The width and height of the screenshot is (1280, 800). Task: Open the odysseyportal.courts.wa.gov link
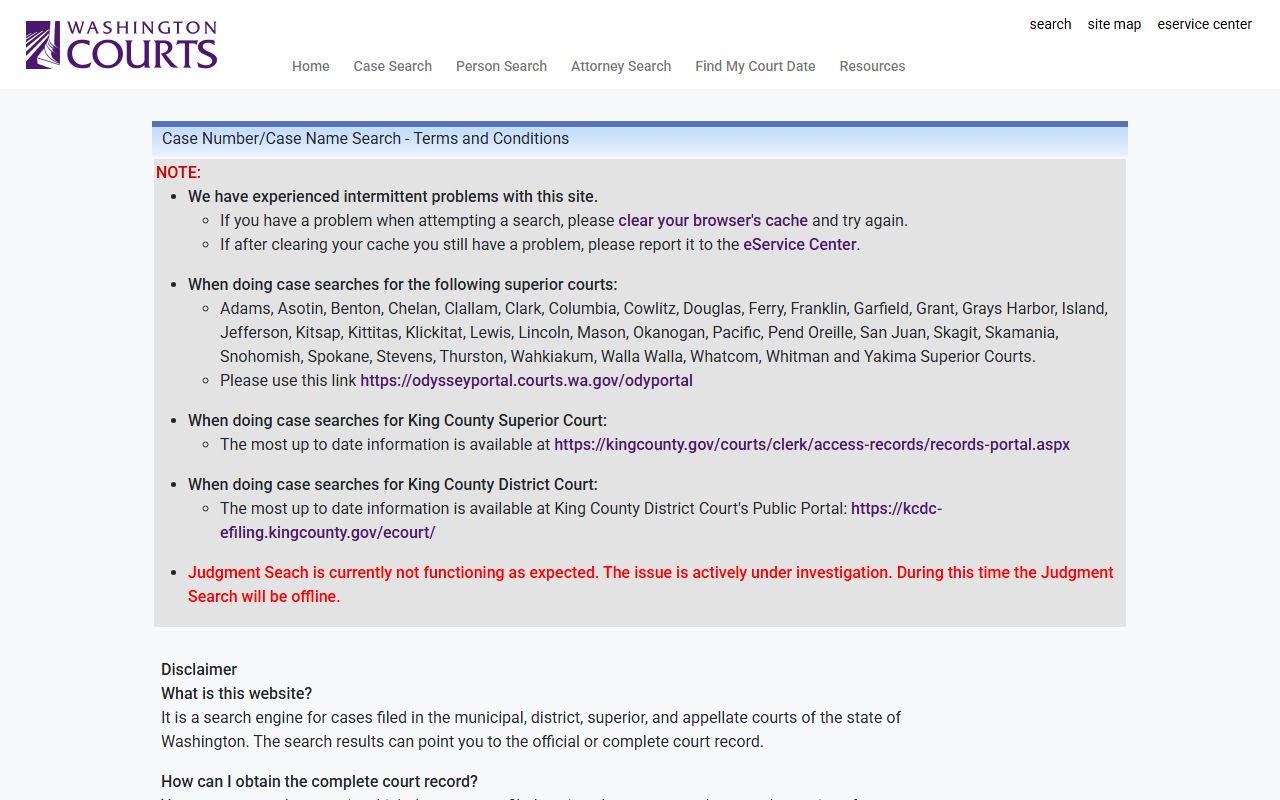526,380
